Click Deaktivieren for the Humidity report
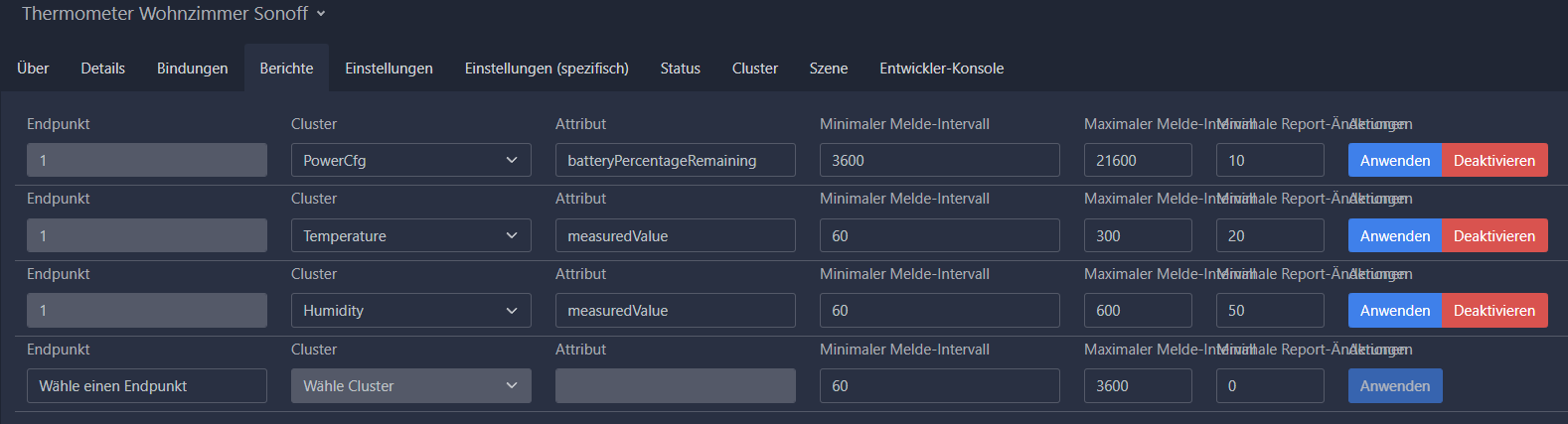Screen dimensions: 1568x424 point(1493,310)
